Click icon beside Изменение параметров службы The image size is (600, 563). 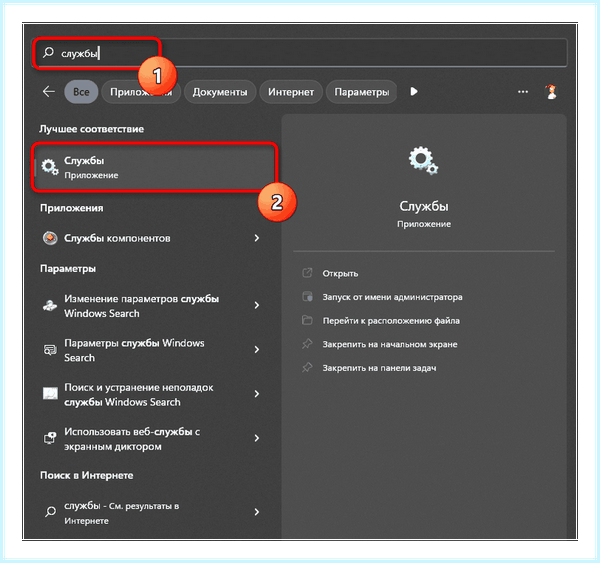tap(50, 306)
